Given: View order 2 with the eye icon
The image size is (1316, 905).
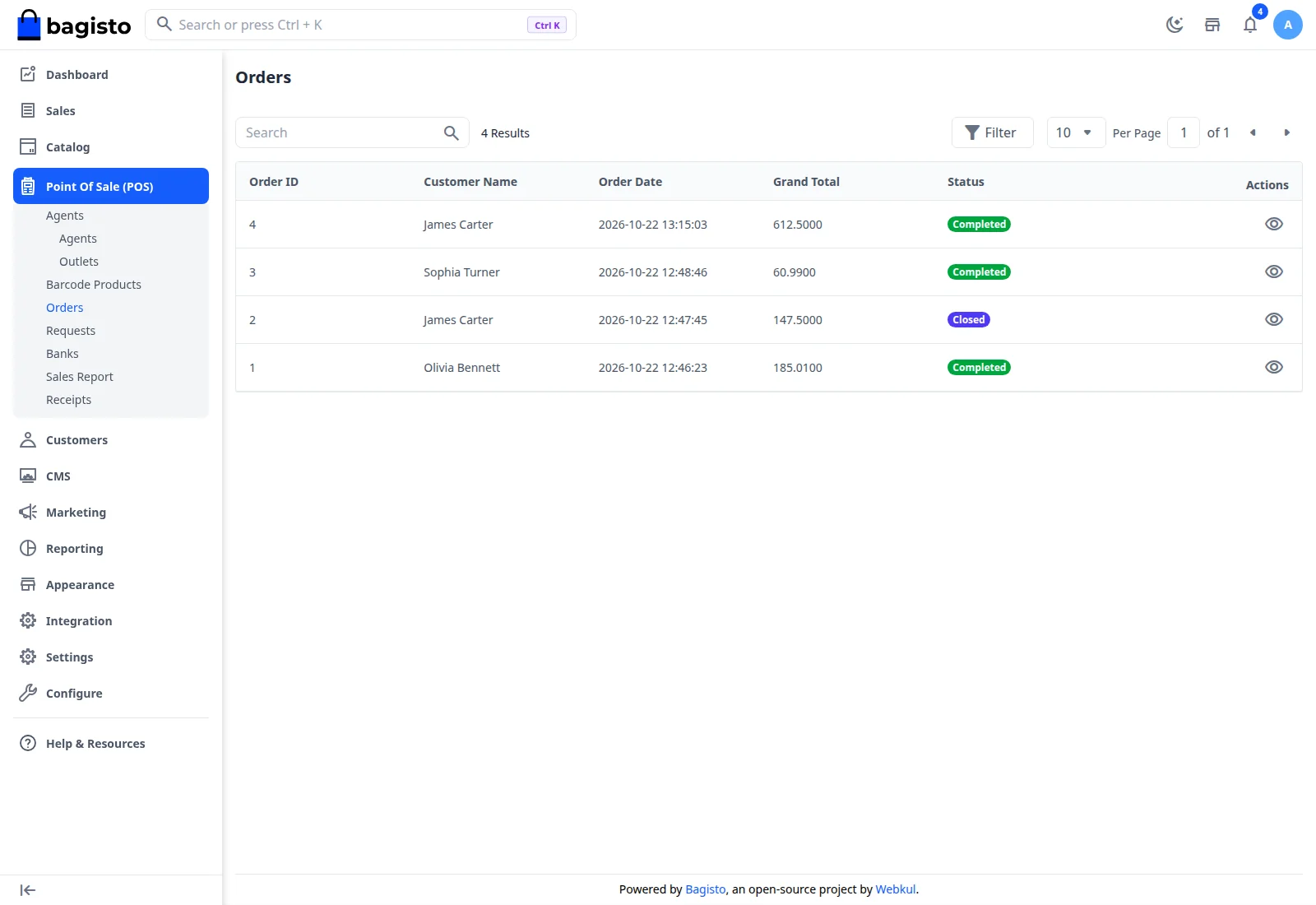Looking at the screenshot, I should coord(1274,319).
